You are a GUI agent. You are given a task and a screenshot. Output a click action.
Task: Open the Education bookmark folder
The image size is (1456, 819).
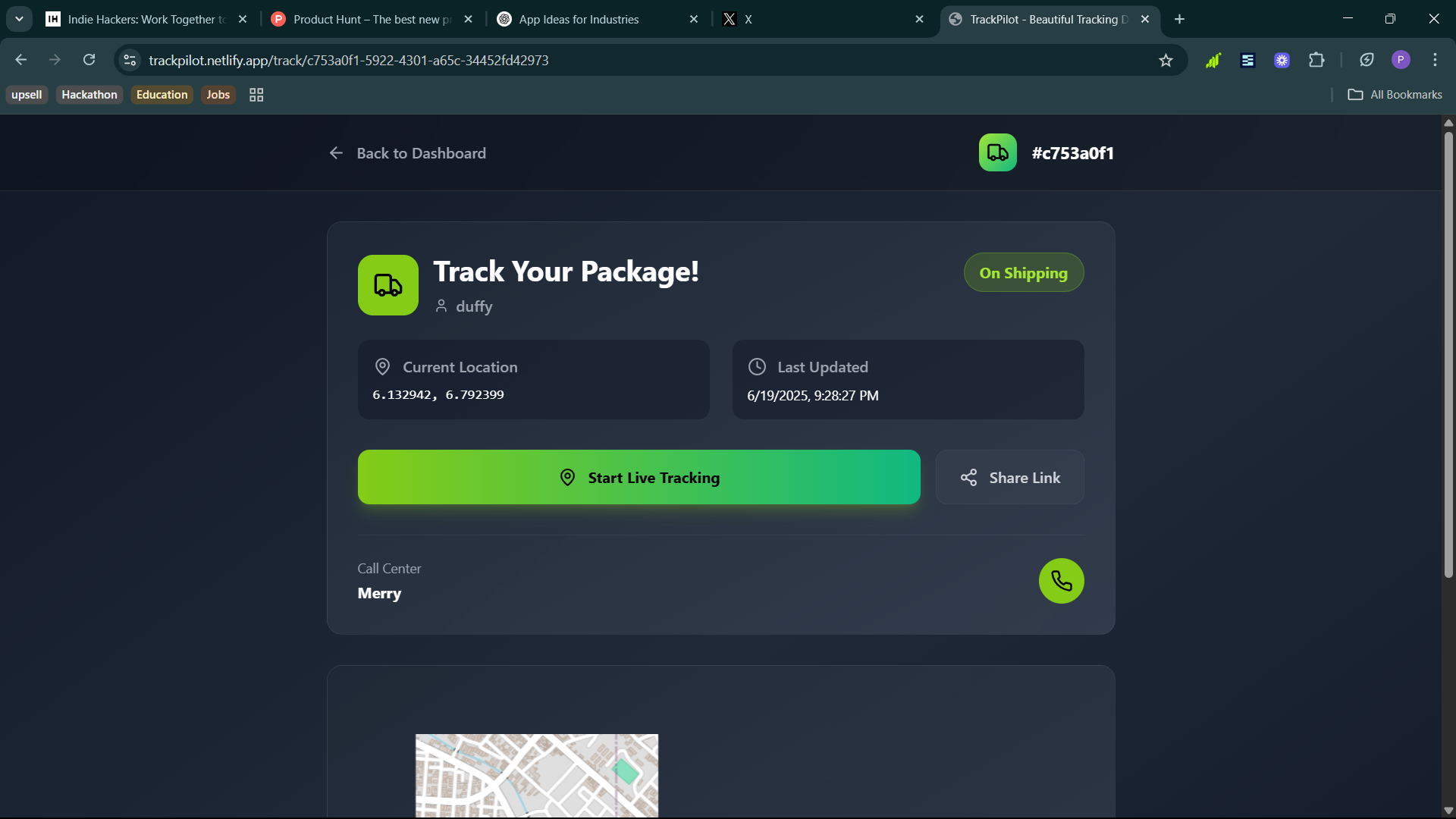tap(162, 95)
